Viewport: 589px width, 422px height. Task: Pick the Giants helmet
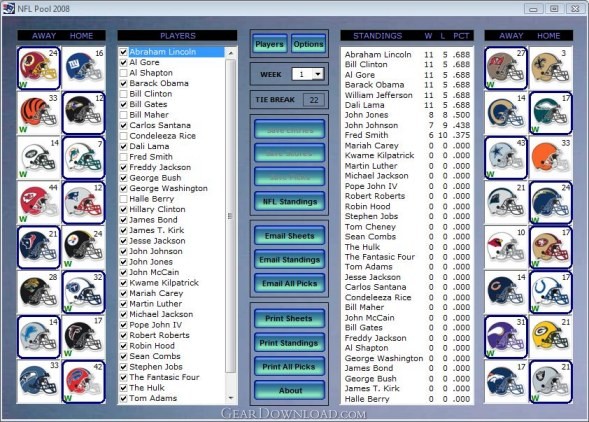coord(83,68)
